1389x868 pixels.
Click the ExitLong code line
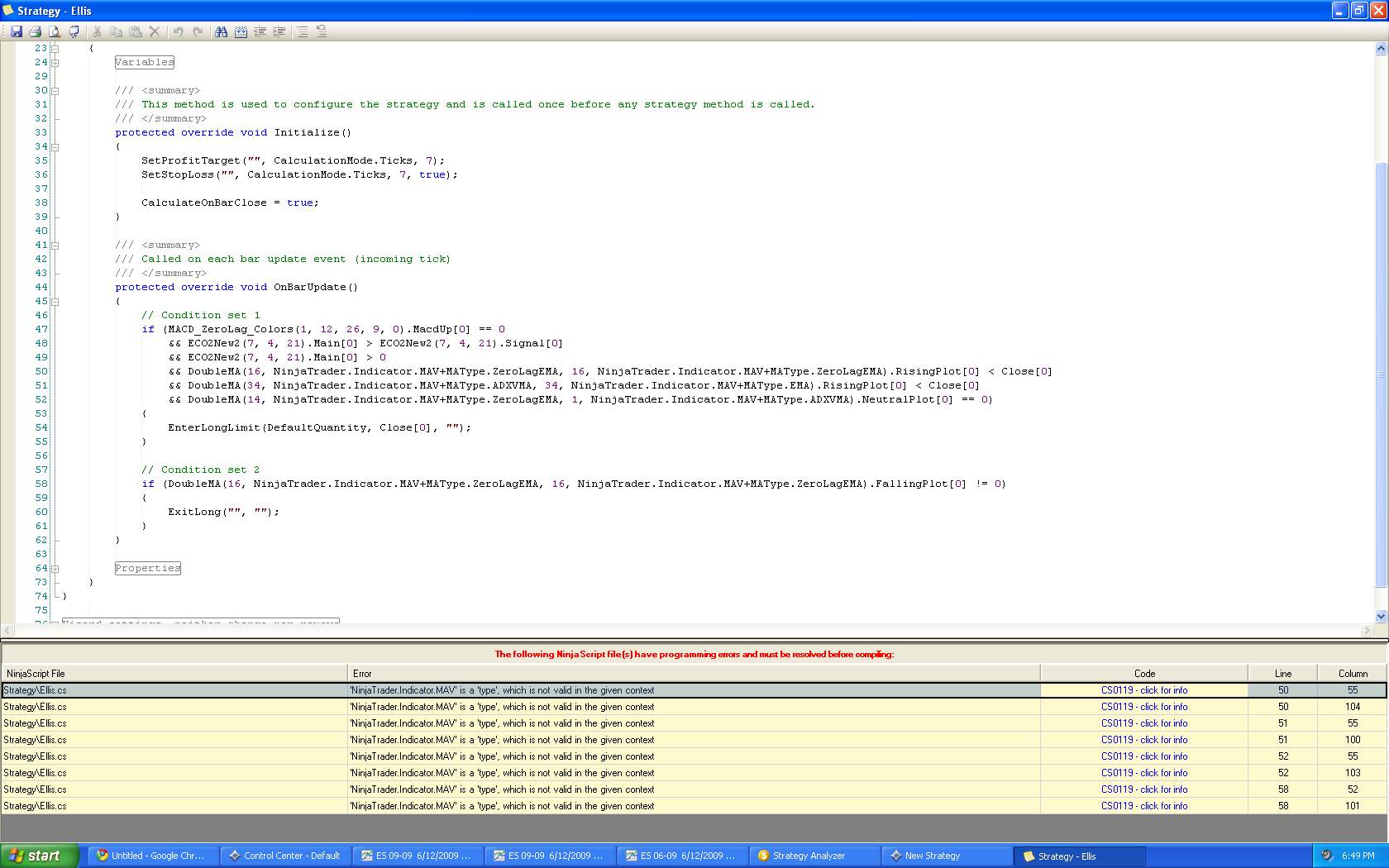(223, 512)
